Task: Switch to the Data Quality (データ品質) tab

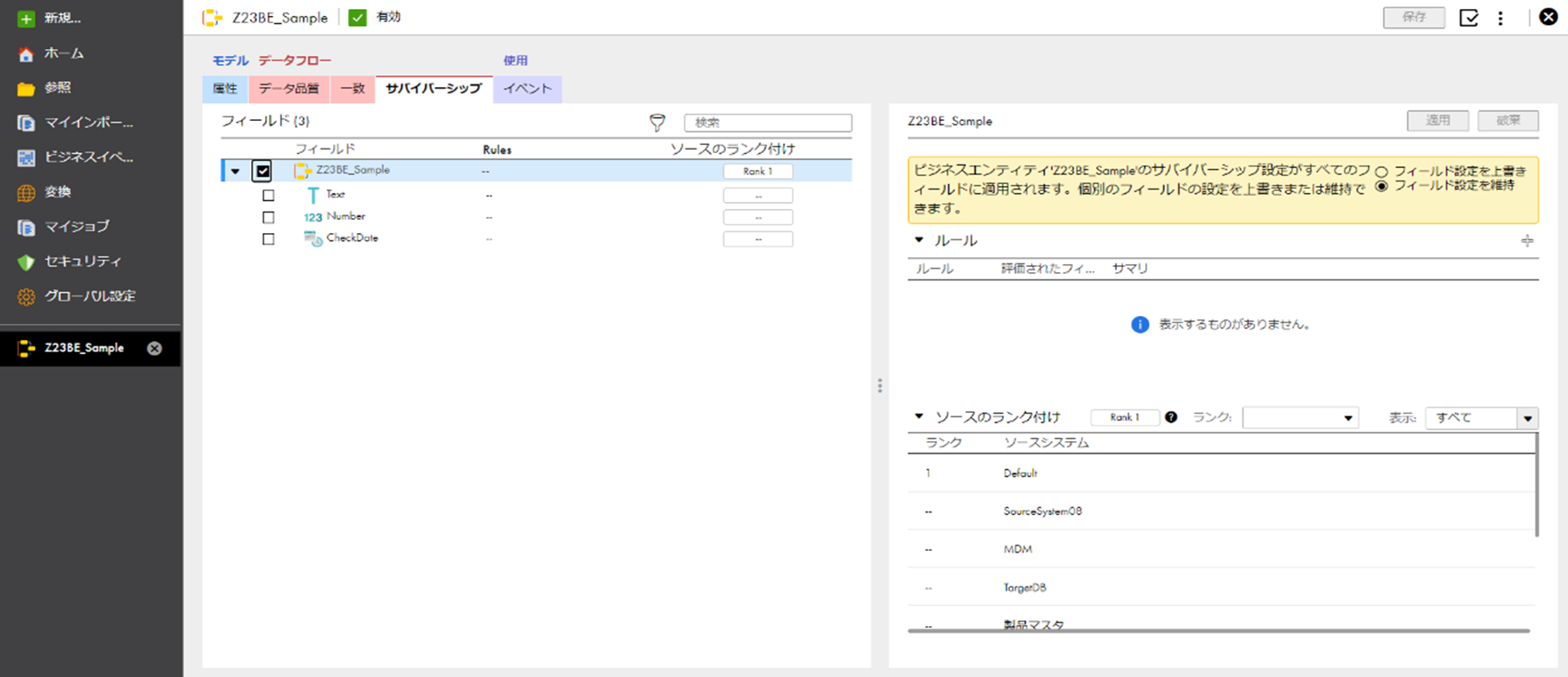Action: [289, 89]
